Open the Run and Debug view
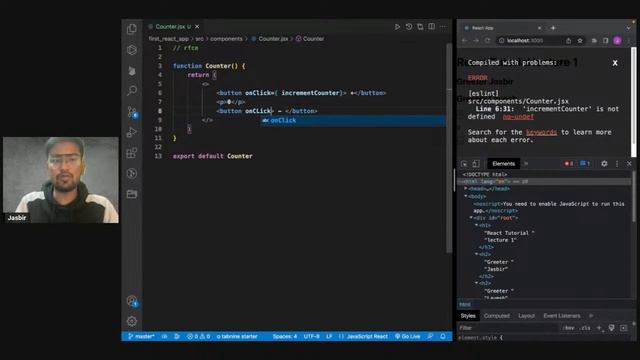The width and height of the screenshot is (640, 360). 131,132
